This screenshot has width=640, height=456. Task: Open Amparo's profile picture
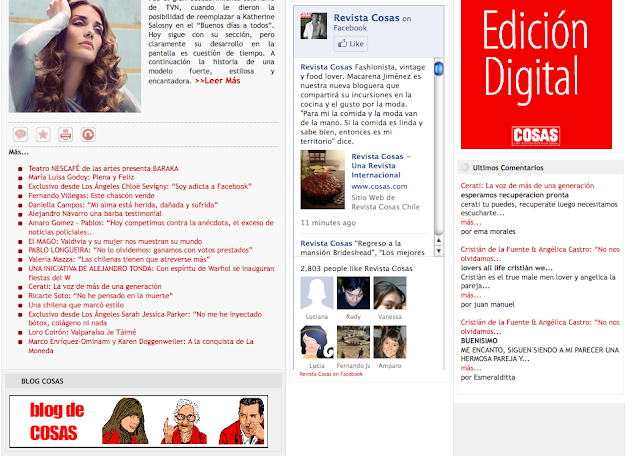tap(390, 342)
